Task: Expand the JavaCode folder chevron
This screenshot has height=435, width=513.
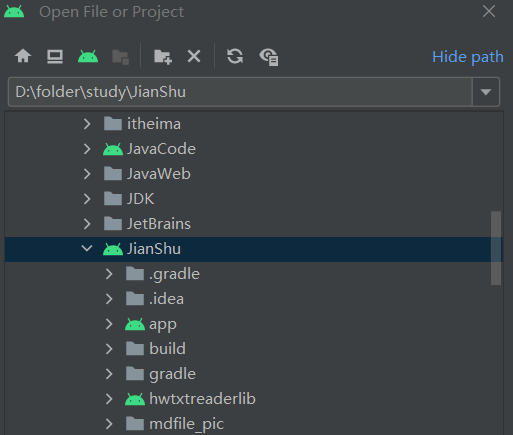Action: click(x=87, y=149)
